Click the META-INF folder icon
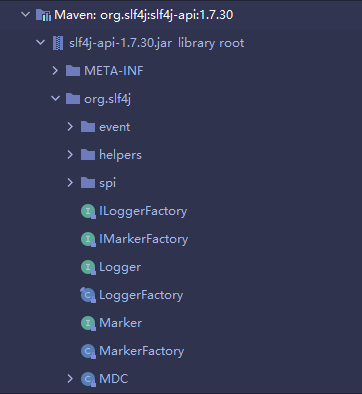 coord(73,71)
